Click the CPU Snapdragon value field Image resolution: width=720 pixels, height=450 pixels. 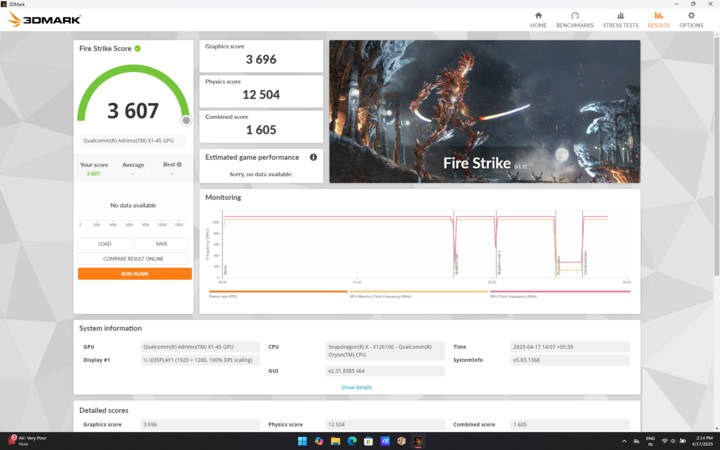click(x=385, y=351)
